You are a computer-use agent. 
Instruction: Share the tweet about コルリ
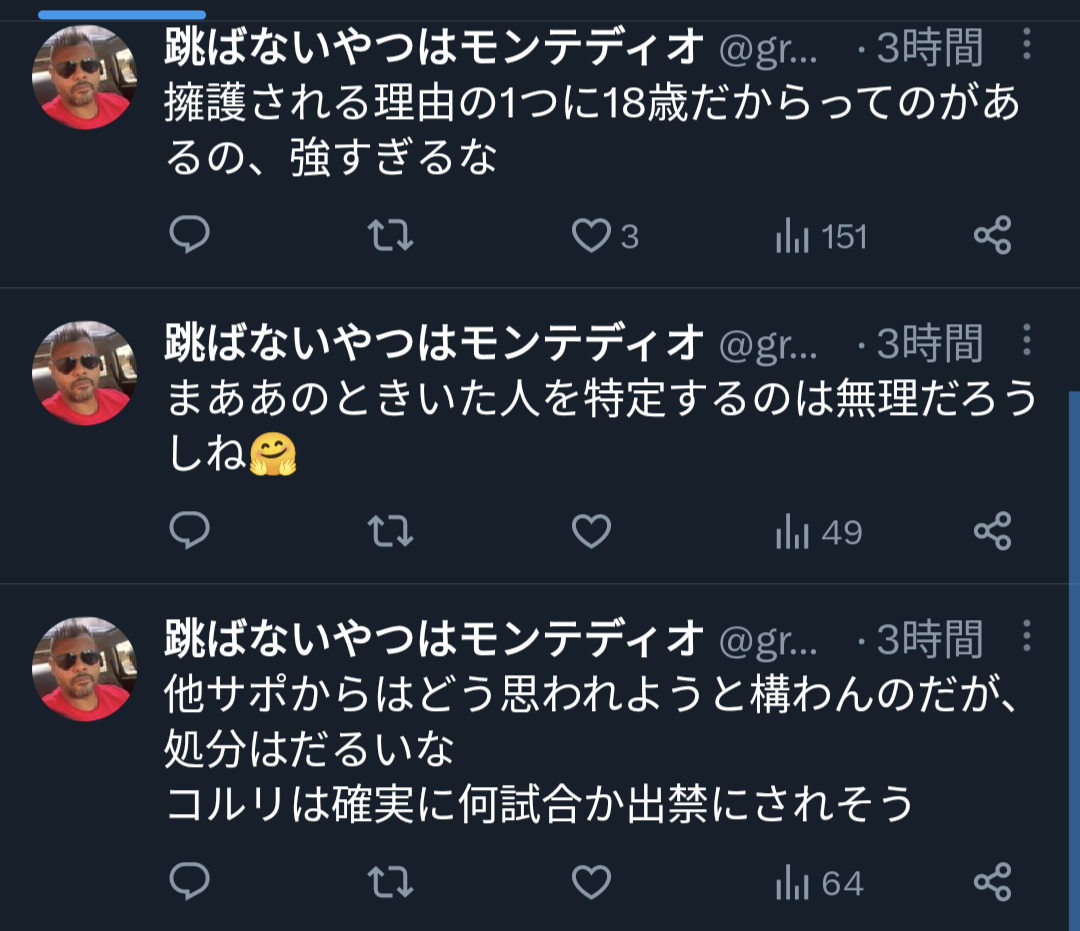(992, 882)
